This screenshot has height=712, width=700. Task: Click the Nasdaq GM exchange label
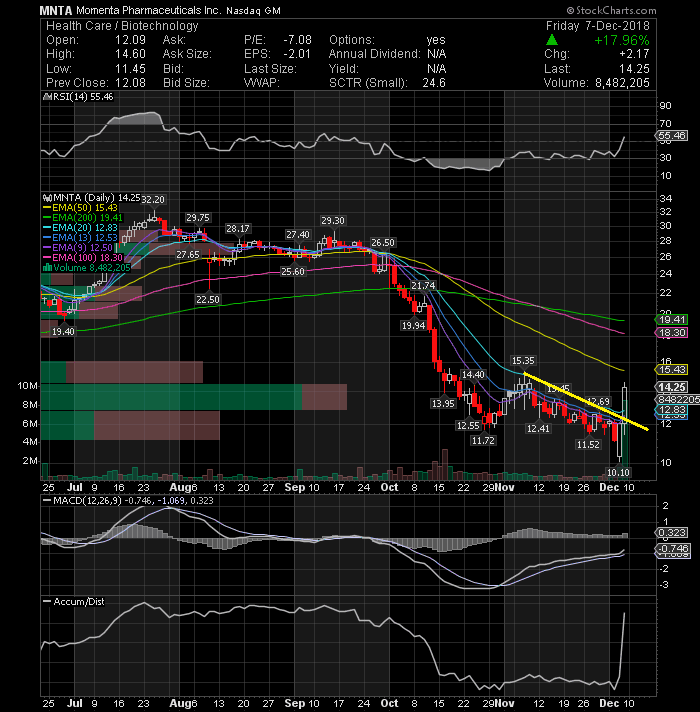(x=253, y=10)
